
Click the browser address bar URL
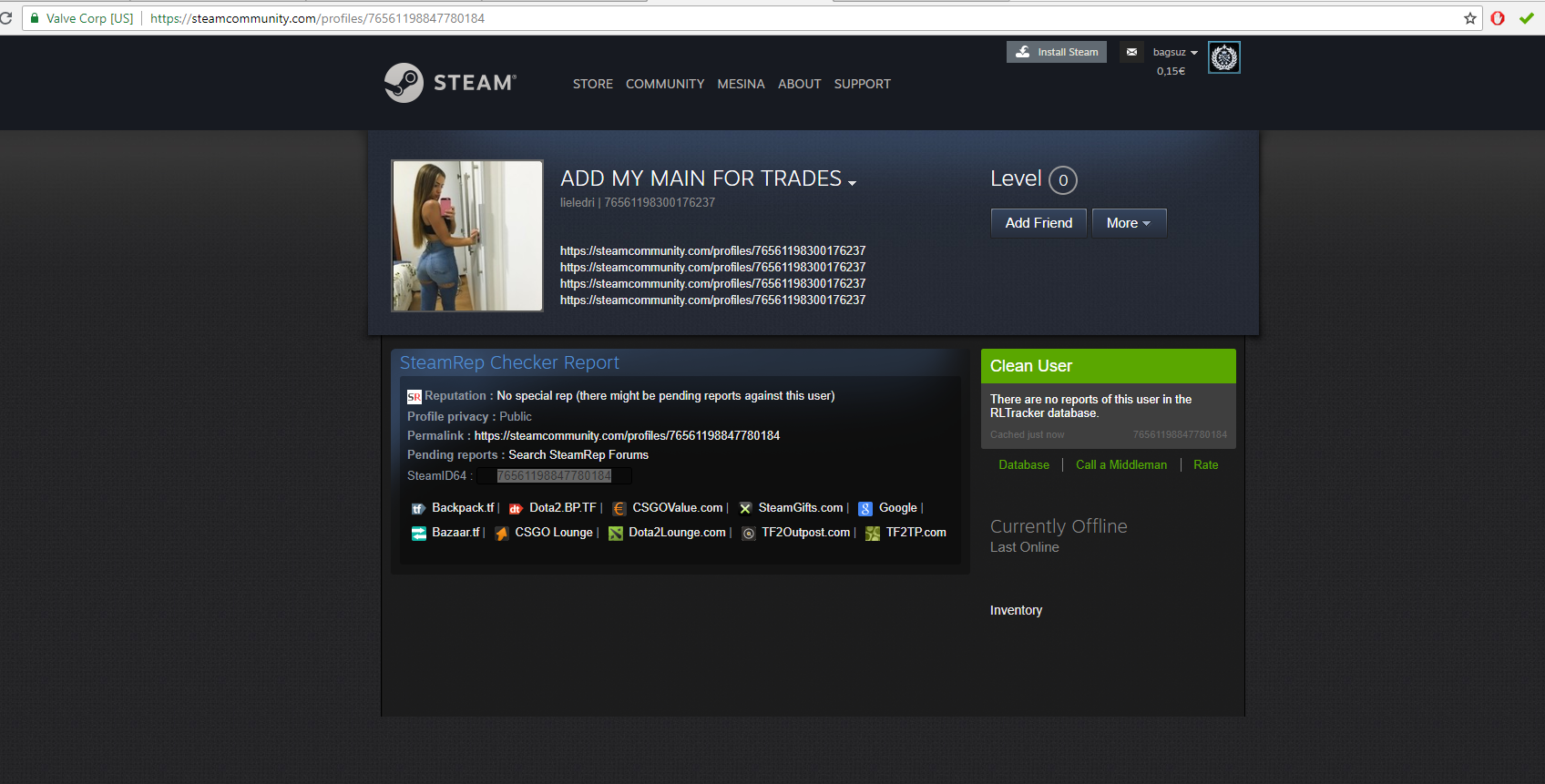click(317, 18)
